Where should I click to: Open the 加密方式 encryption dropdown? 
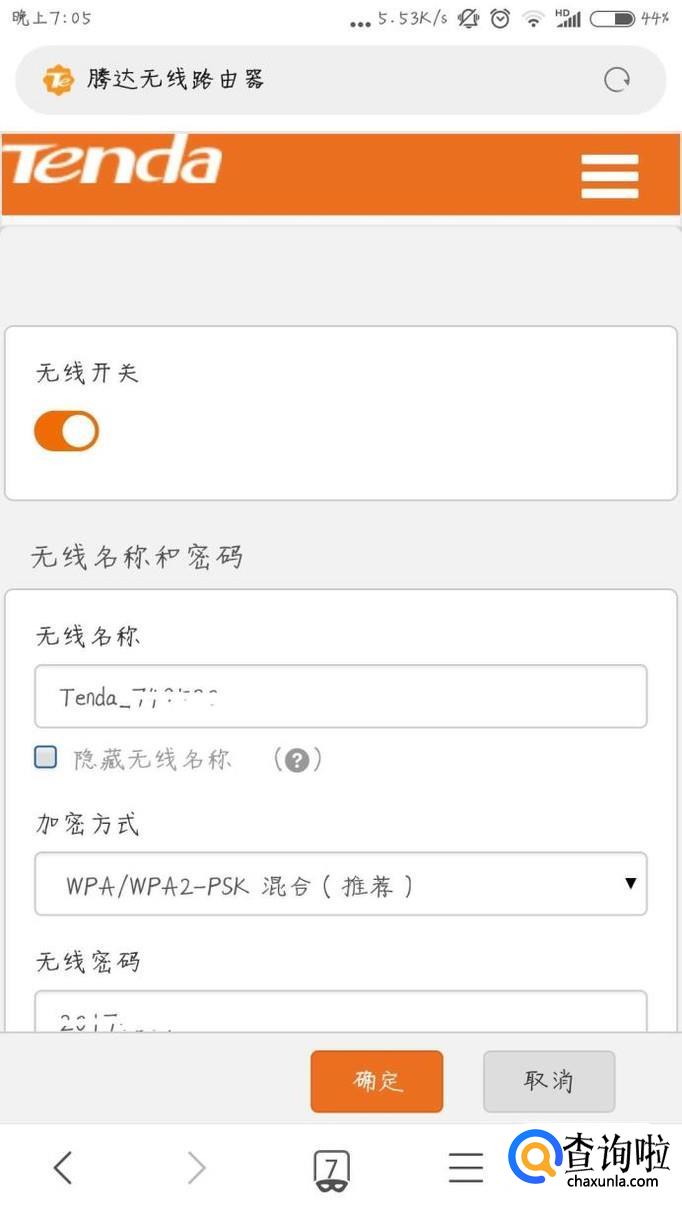tap(340, 884)
